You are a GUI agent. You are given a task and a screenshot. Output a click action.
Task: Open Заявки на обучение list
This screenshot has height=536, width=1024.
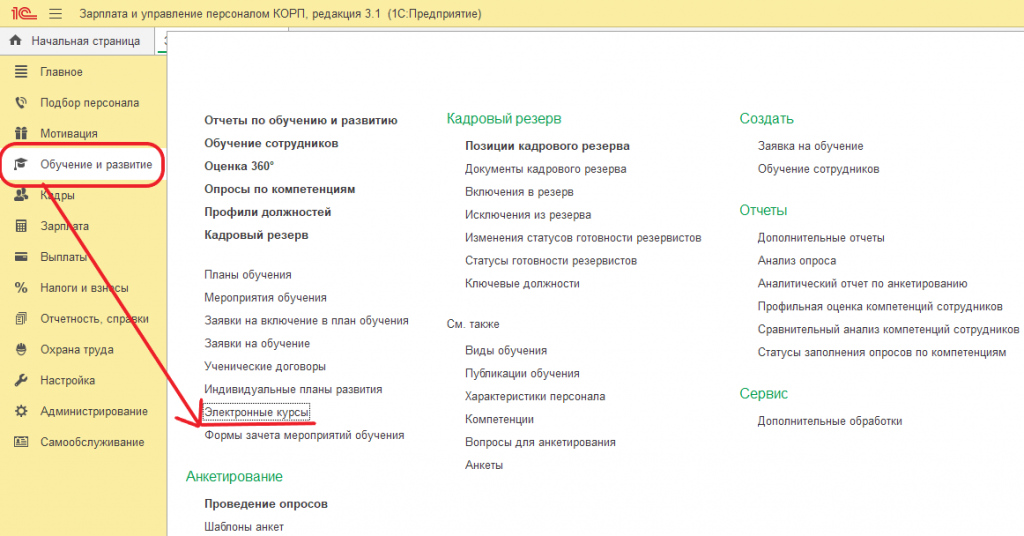click(257, 343)
